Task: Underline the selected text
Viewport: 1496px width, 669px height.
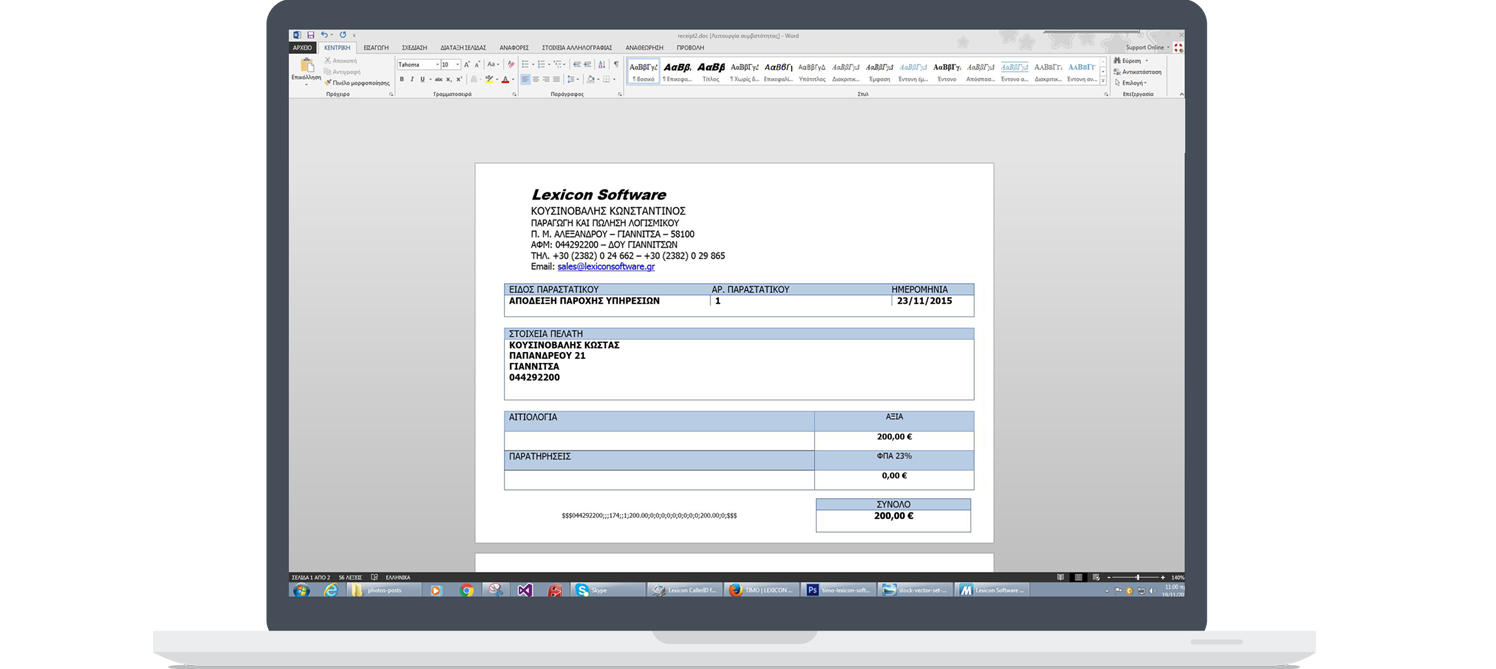Action: [422, 79]
